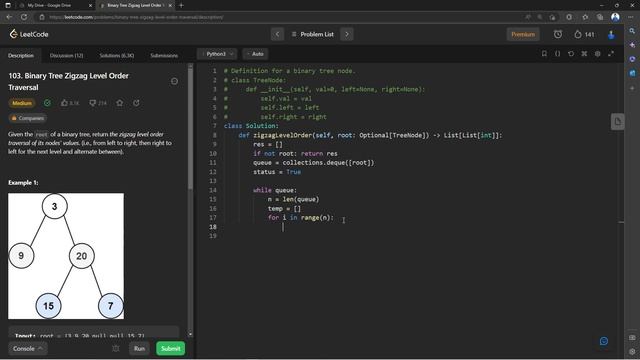Click the Example 1 tree image
This screenshot has height=360, width=640.
point(66,256)
